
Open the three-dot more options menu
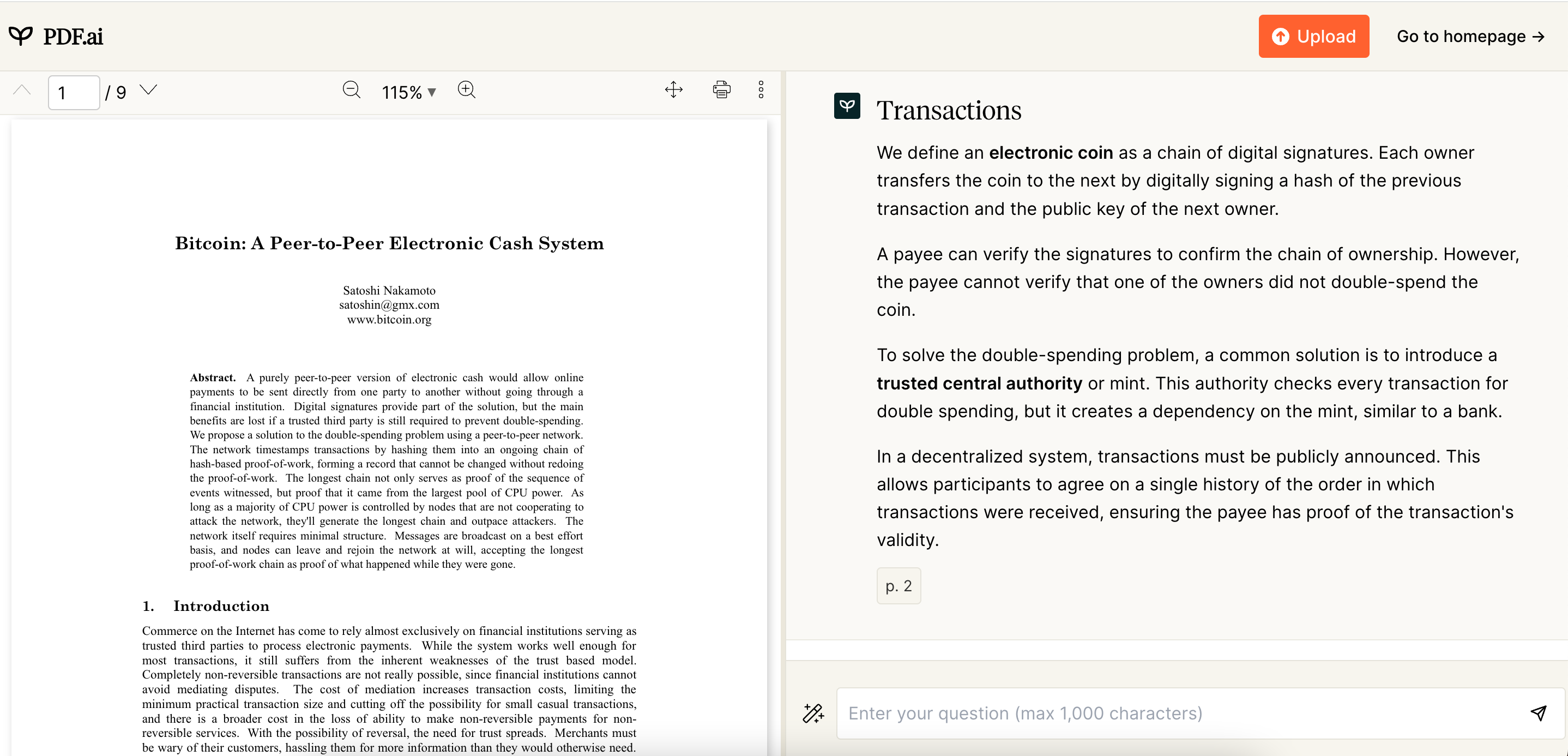[x=762, y=90]
